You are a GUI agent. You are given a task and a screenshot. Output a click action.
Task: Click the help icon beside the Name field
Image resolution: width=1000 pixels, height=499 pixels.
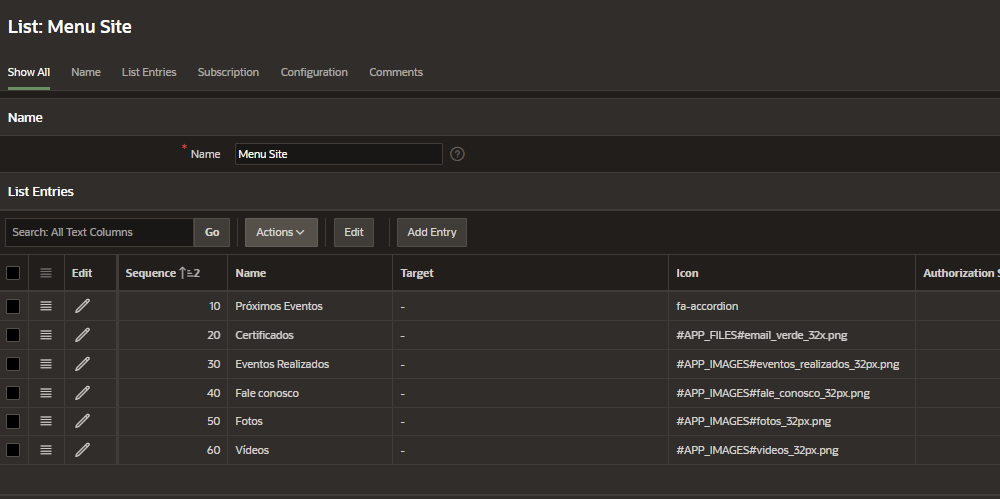[x=457, y=154]
